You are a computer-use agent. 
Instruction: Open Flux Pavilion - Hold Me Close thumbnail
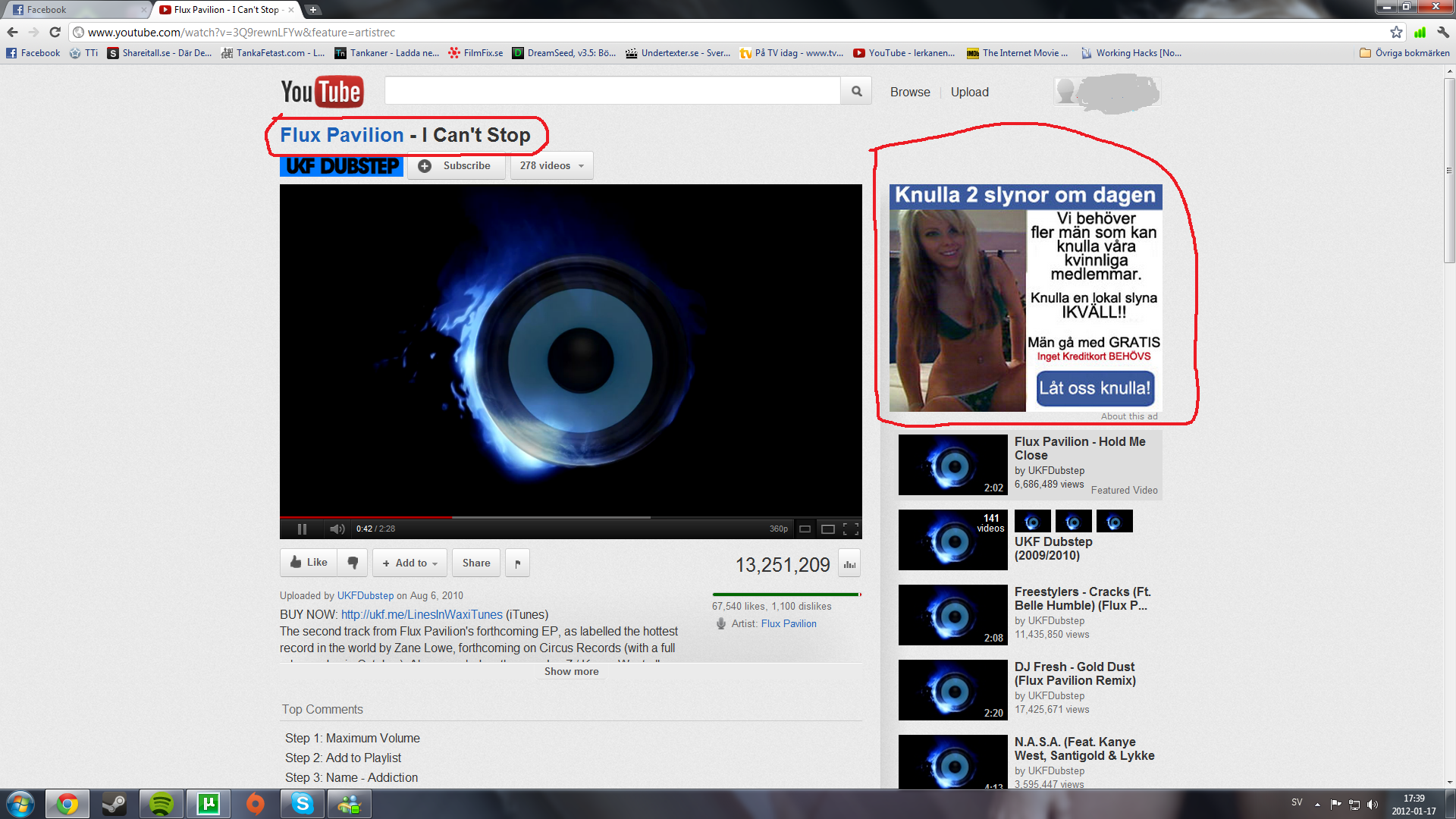pyautogui.click(x=952, y=465)
